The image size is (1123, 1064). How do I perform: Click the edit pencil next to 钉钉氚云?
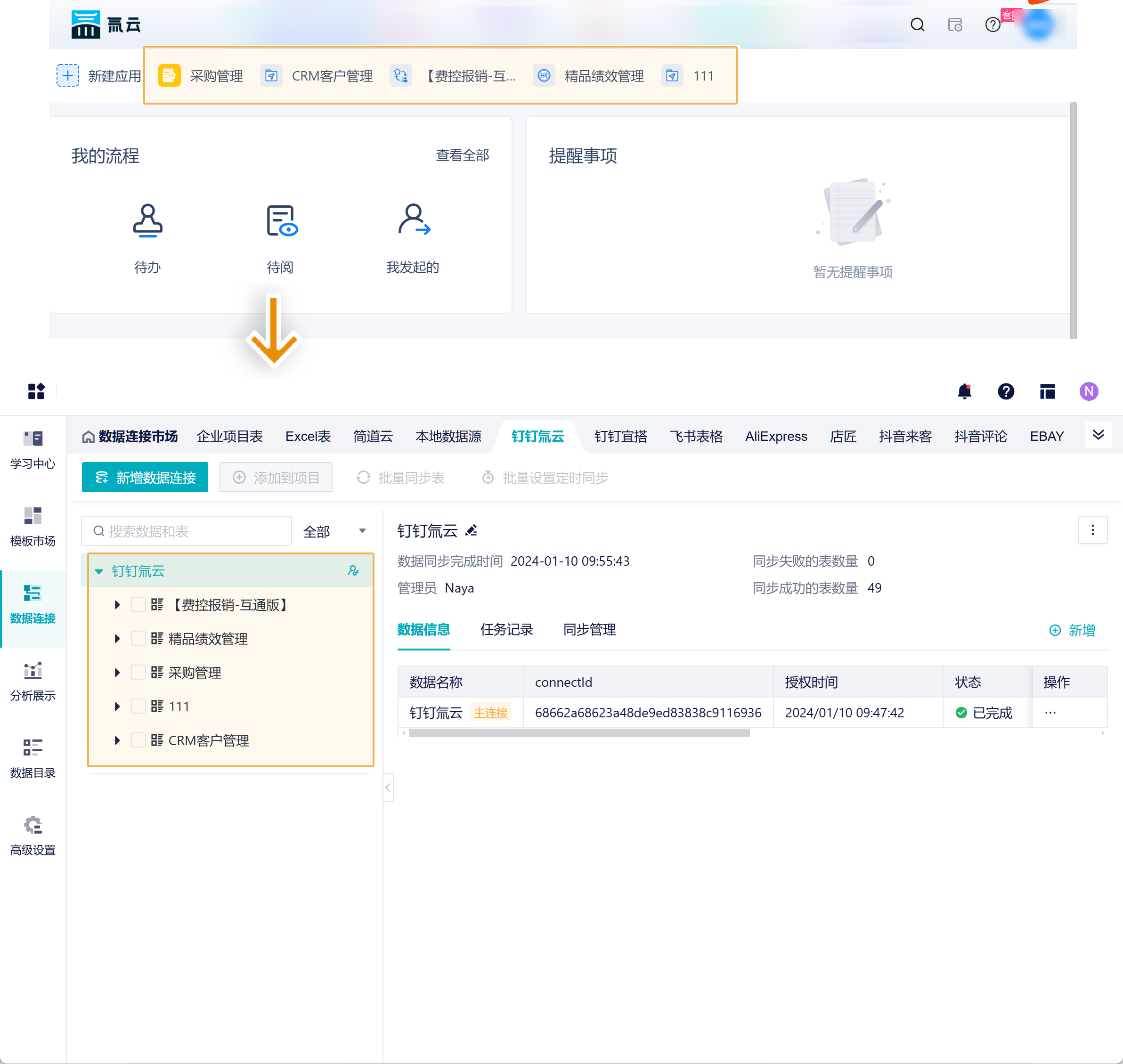pyautogui.click(x=472, y=531)
